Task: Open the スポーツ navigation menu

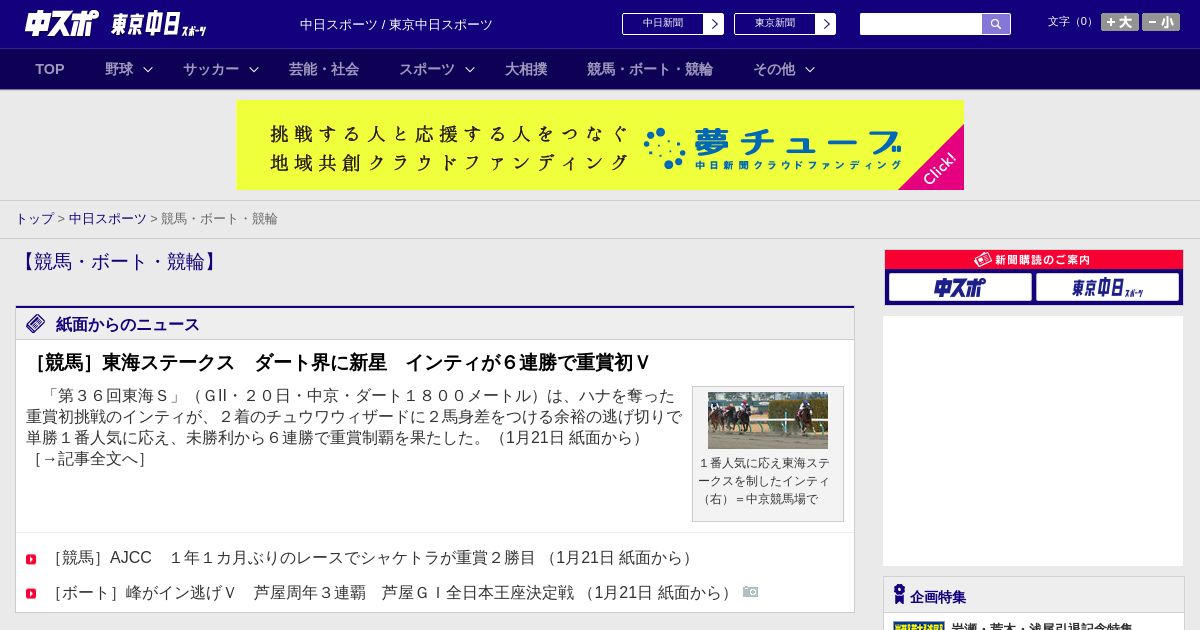Action: click(x=427, y=69)
